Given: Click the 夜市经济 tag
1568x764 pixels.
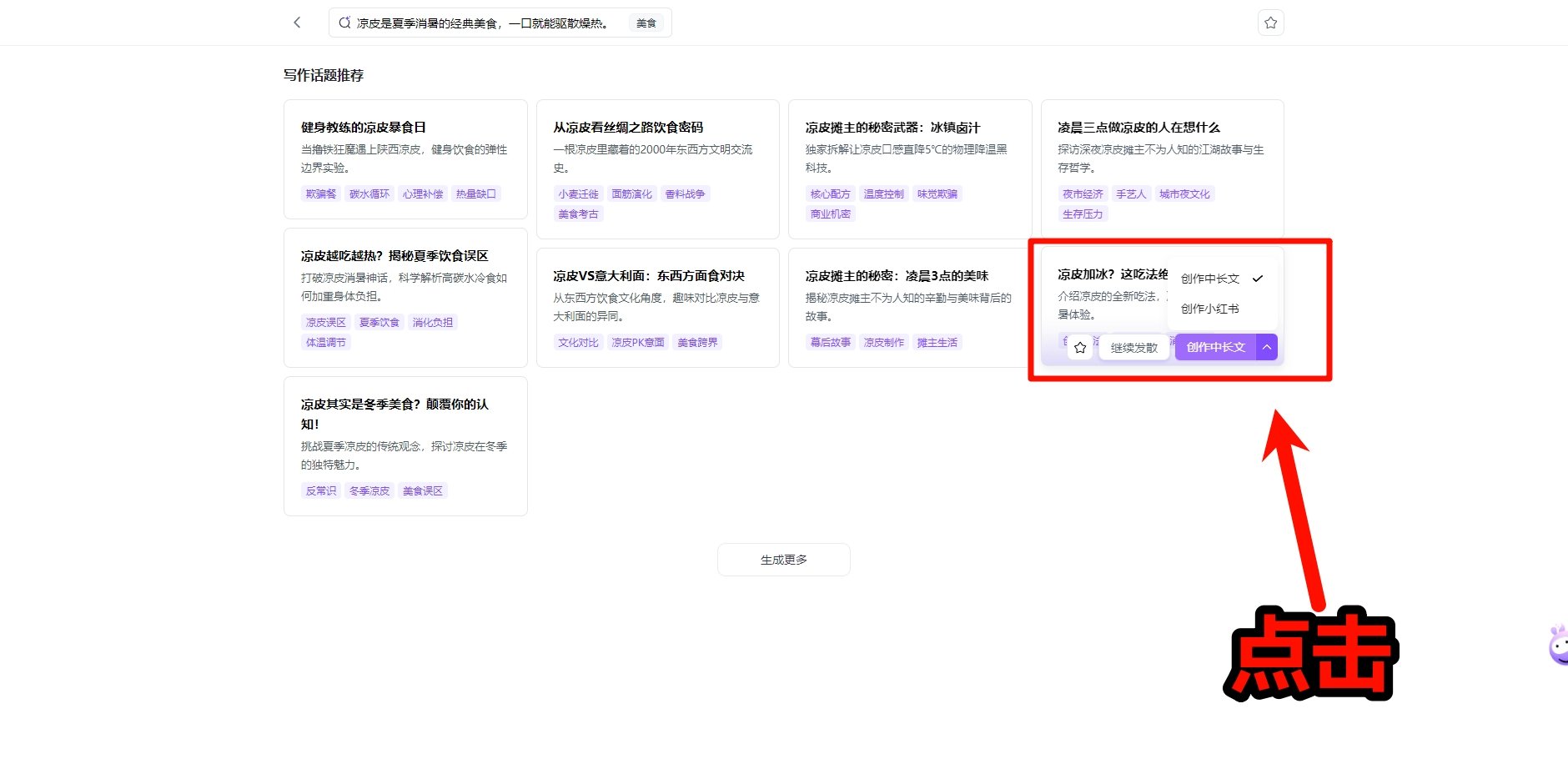Looking at the screenshot, I should click(x=1082, y=194).
